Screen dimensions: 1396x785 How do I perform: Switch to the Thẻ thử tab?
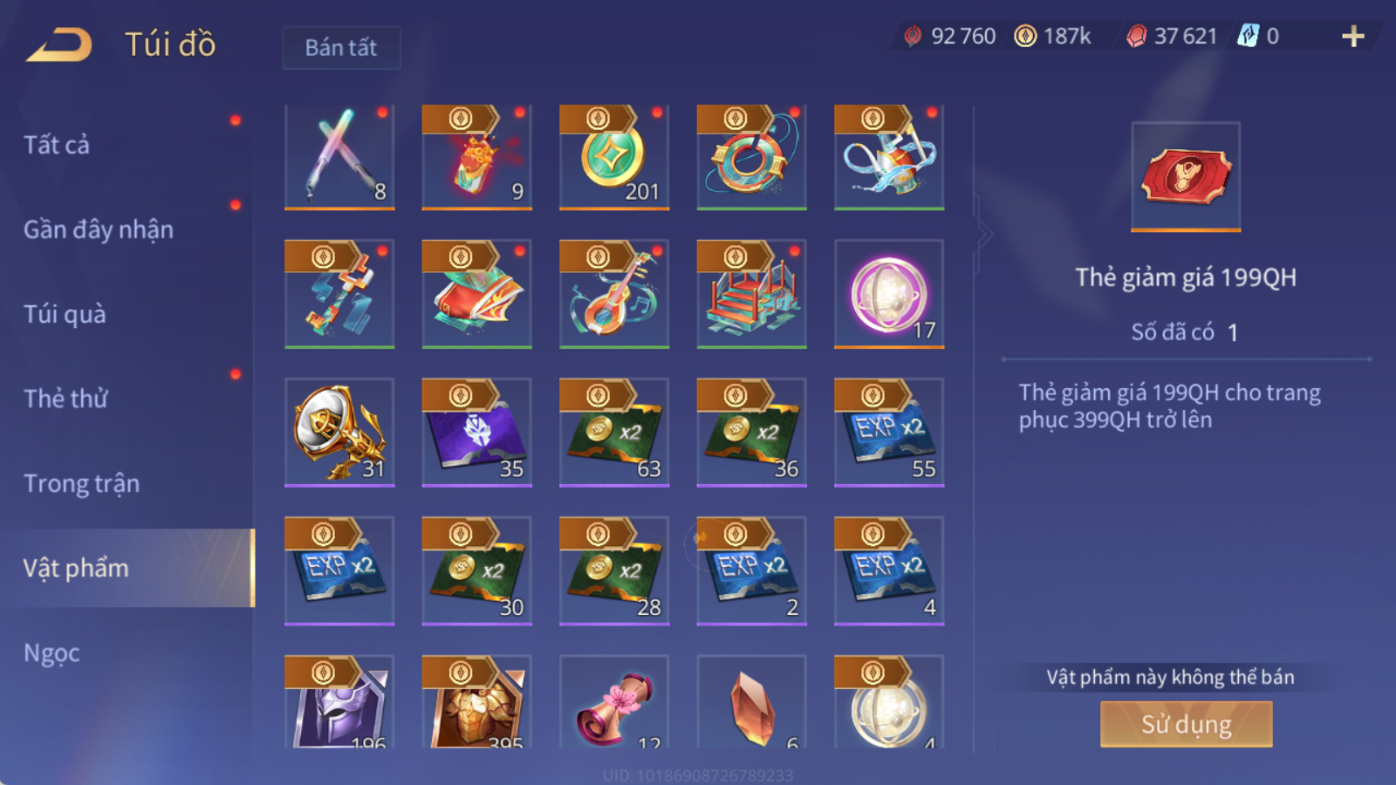[x=66, y=399]
